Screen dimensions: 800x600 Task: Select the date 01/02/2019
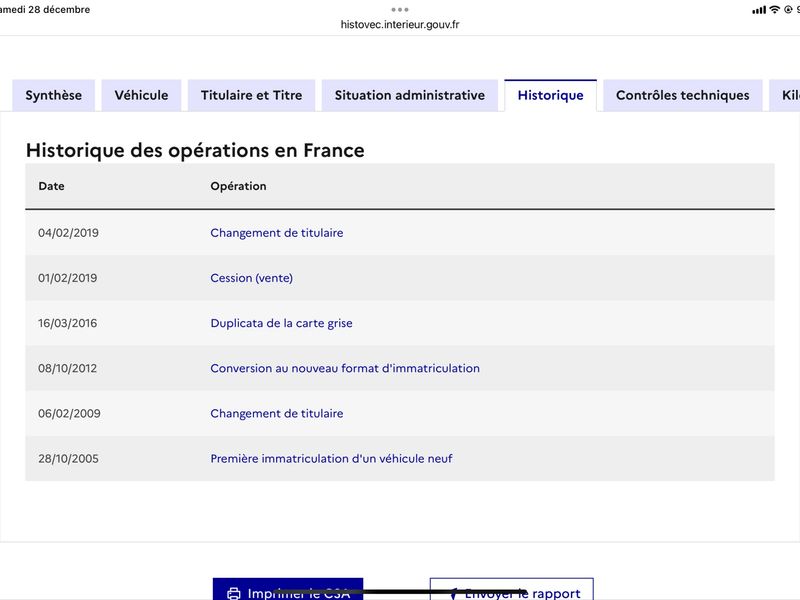67,278
